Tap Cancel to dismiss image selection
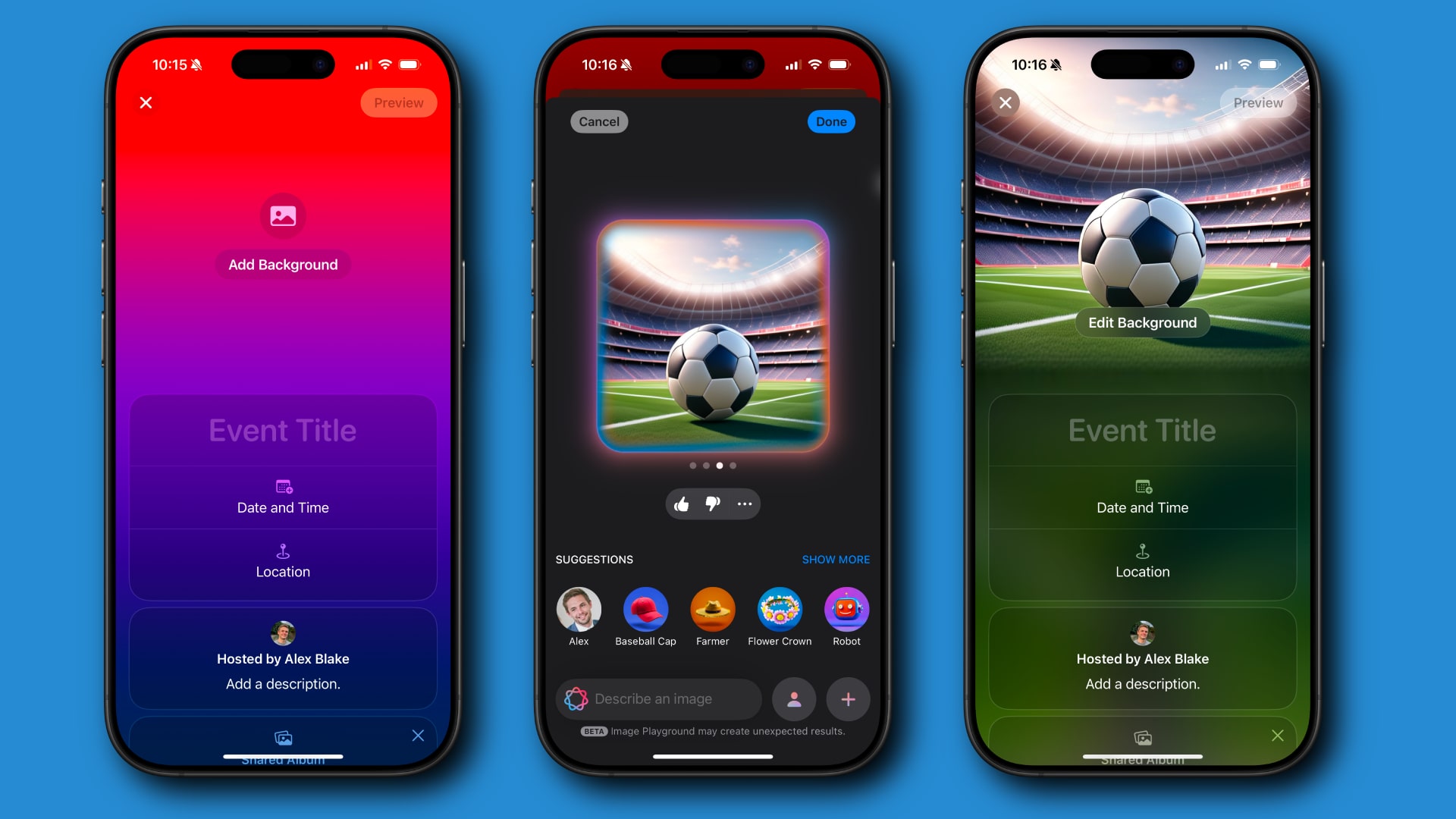The width and height of the screenshot is (1456, 819). [x=599, y=121]
